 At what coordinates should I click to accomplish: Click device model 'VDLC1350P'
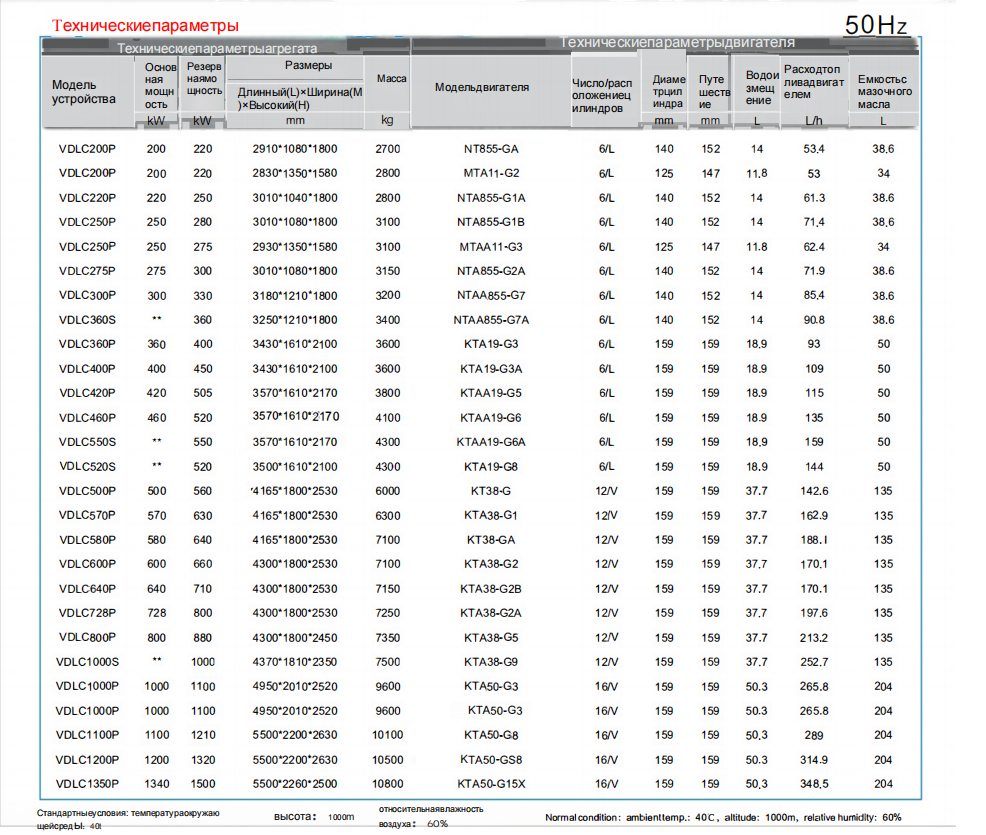click(x=87, y=784)
